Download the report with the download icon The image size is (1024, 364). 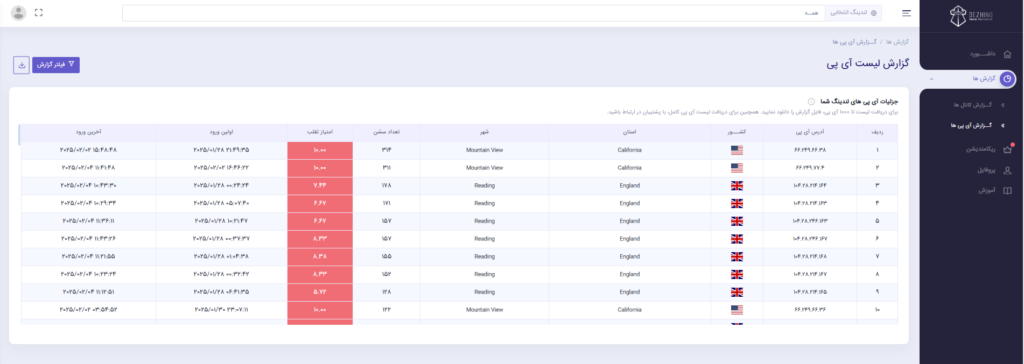pos(22,65)
